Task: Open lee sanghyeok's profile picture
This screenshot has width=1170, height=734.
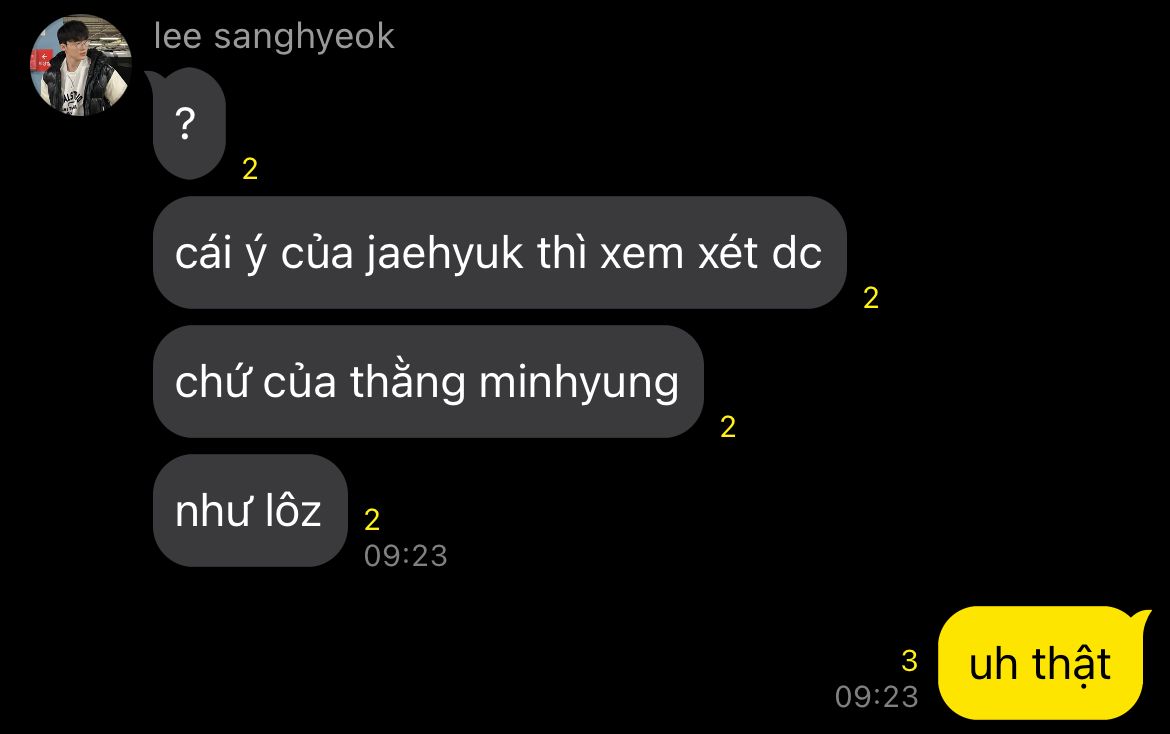Action: 81,66
